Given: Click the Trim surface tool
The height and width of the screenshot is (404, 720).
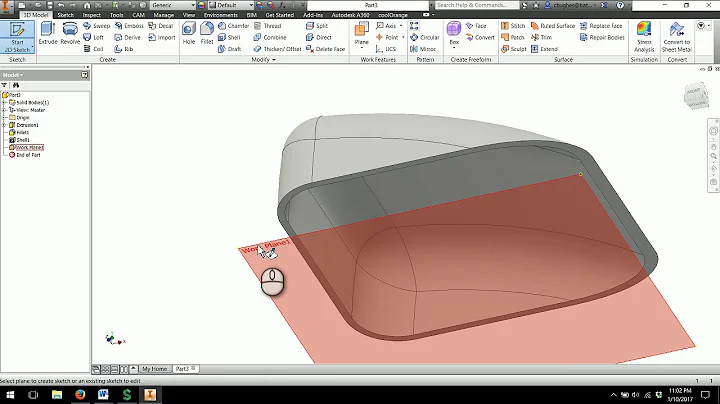Looking at the screenshot, I should pos(541,37).
